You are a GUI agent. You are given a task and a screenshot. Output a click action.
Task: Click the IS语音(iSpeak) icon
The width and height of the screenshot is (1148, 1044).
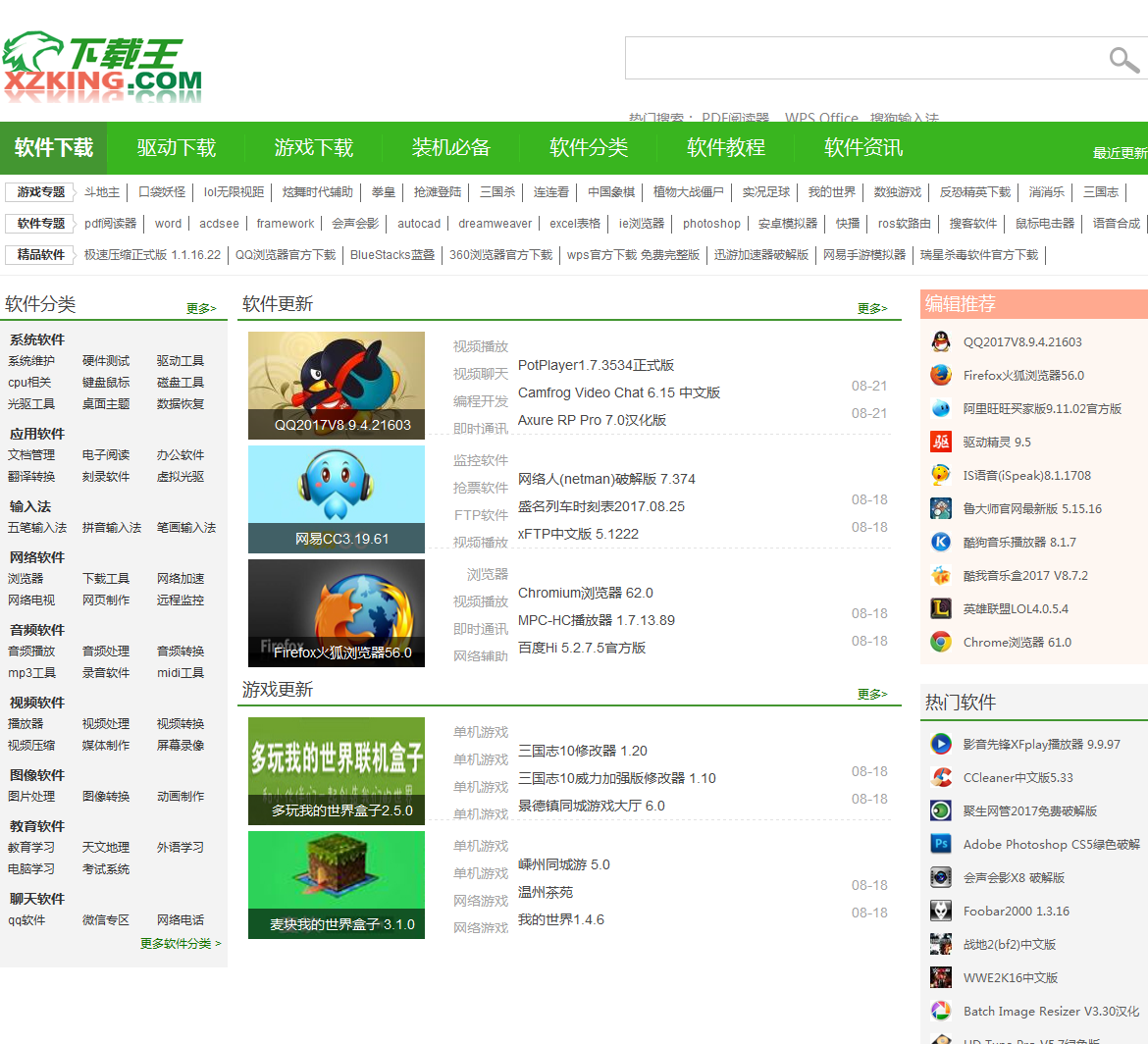(x=941, y=475)
